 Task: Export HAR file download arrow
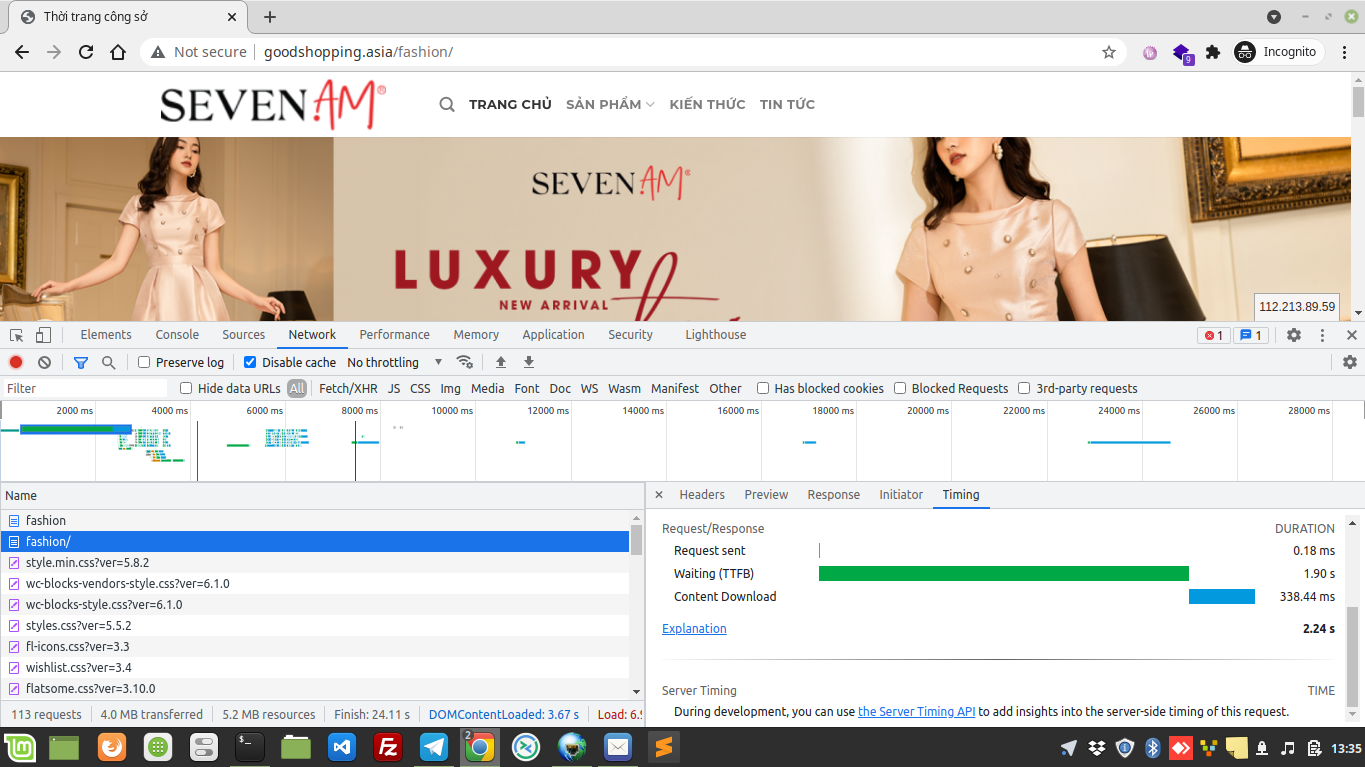point(529,362)
